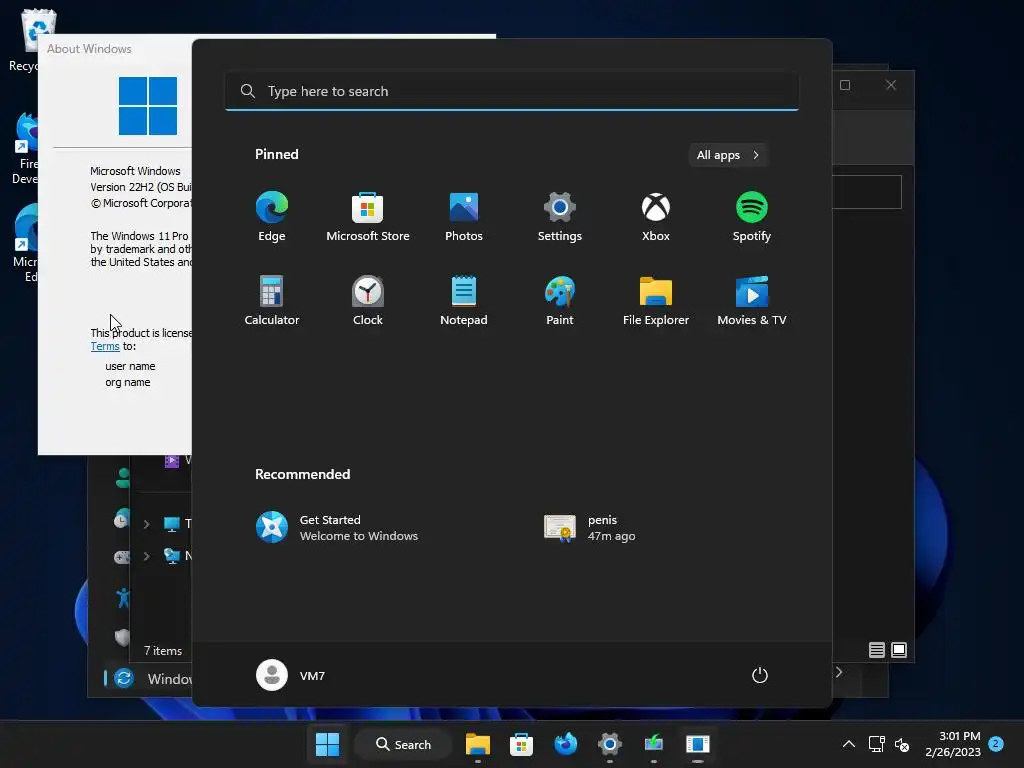
Task: Click the power button in Start menu
Action: coord(760,675)
